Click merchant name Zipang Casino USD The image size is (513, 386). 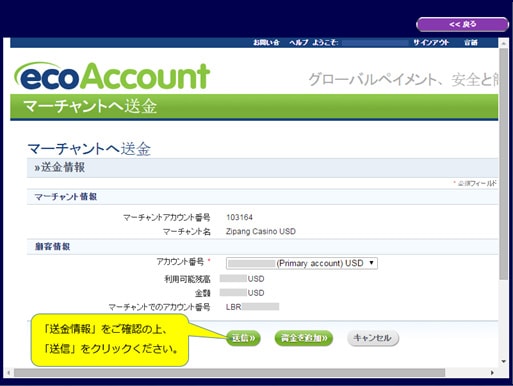click(261, 231)
